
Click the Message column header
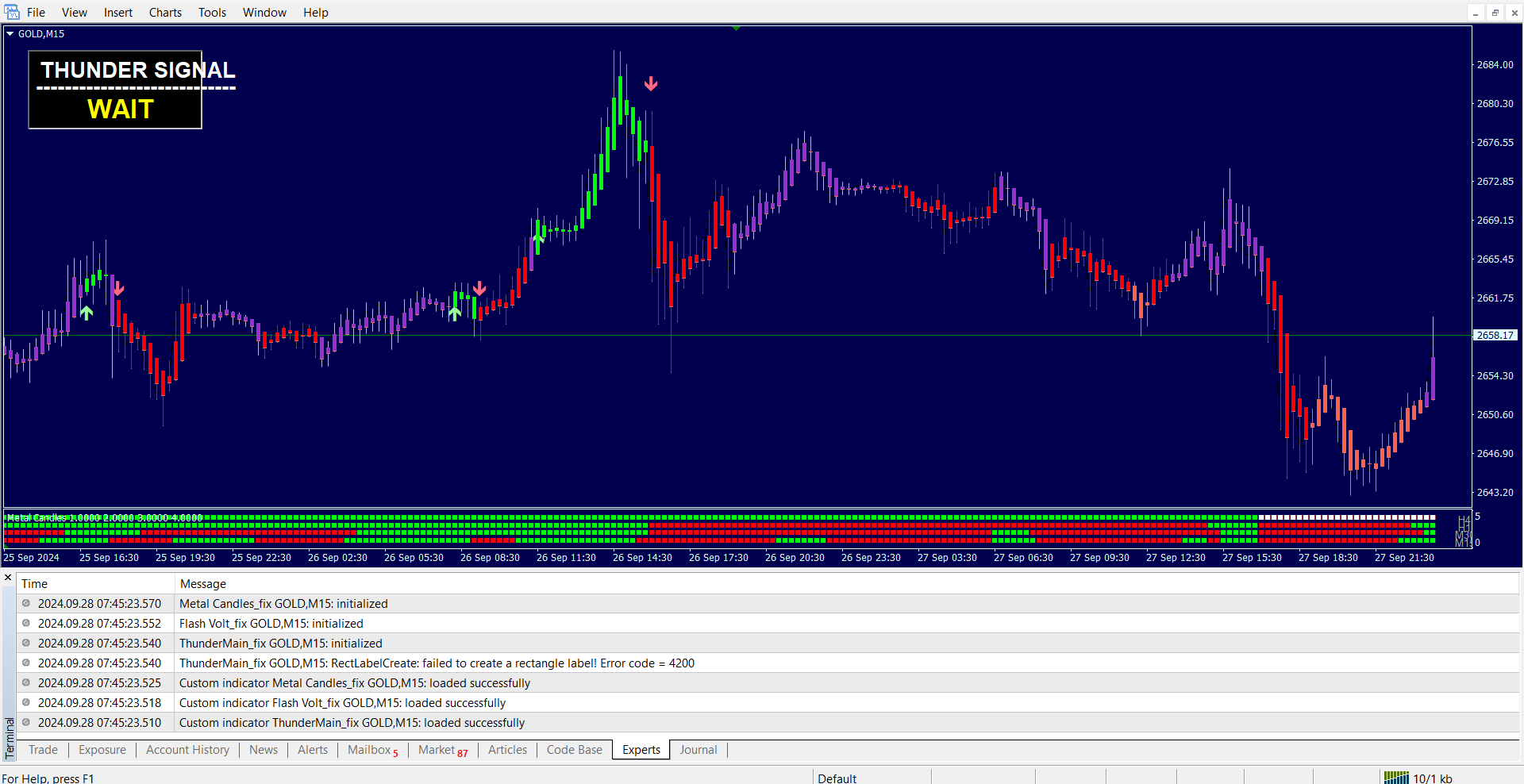point(203,584)
